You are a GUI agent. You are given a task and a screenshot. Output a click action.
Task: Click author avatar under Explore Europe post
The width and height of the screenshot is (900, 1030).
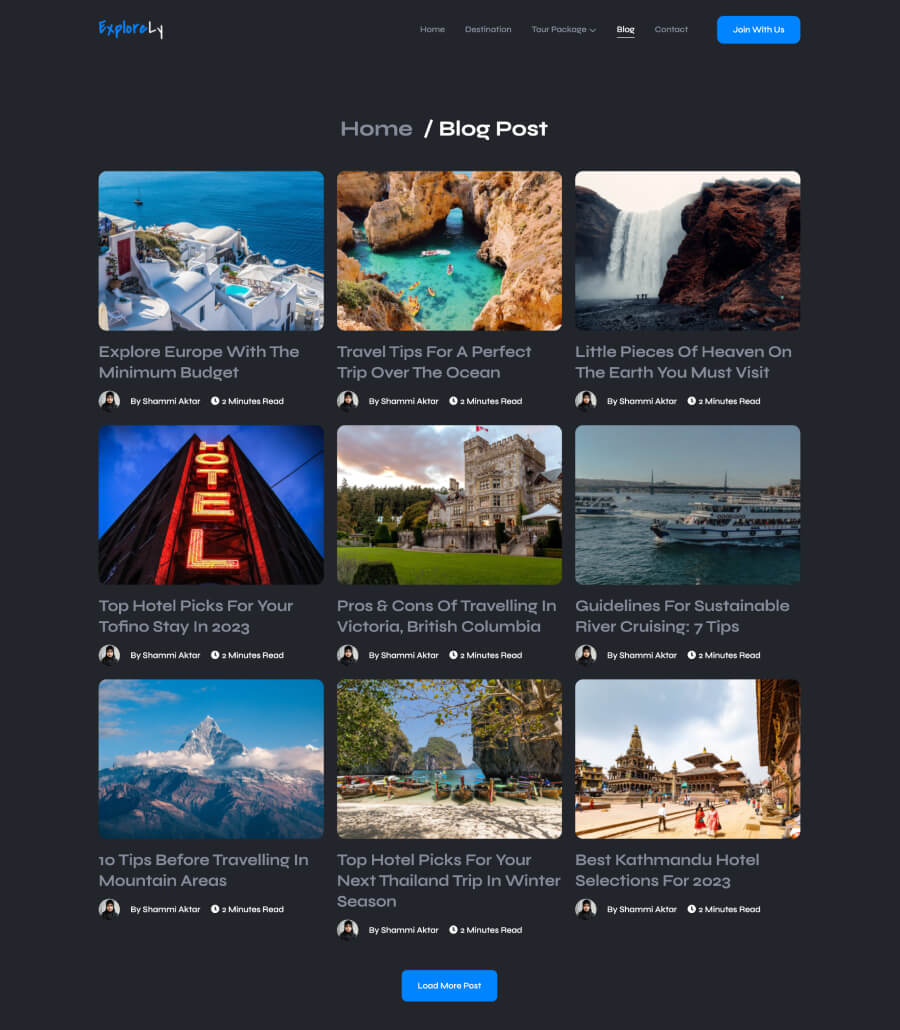pyautogui.click(x=109, y=401)
